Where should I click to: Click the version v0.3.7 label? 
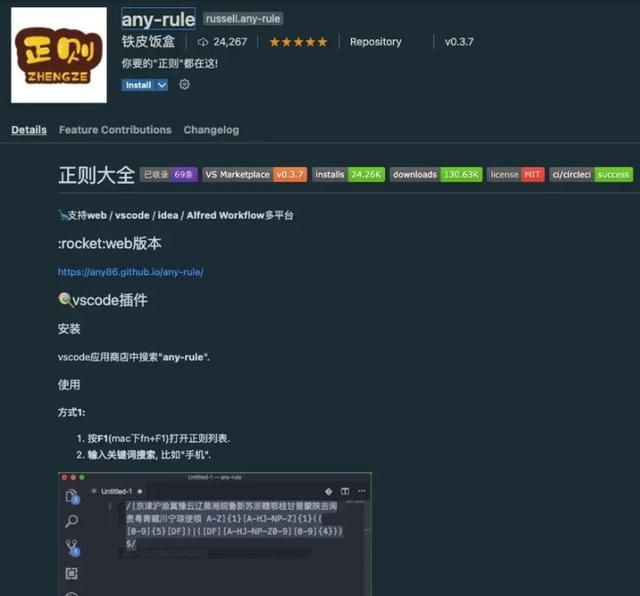(459, 42)
